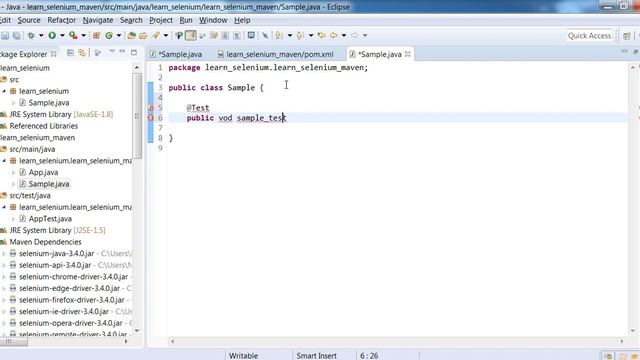Screen dimensions: 640x360
Task: Expand App.java in the tree
Action: 13,173
